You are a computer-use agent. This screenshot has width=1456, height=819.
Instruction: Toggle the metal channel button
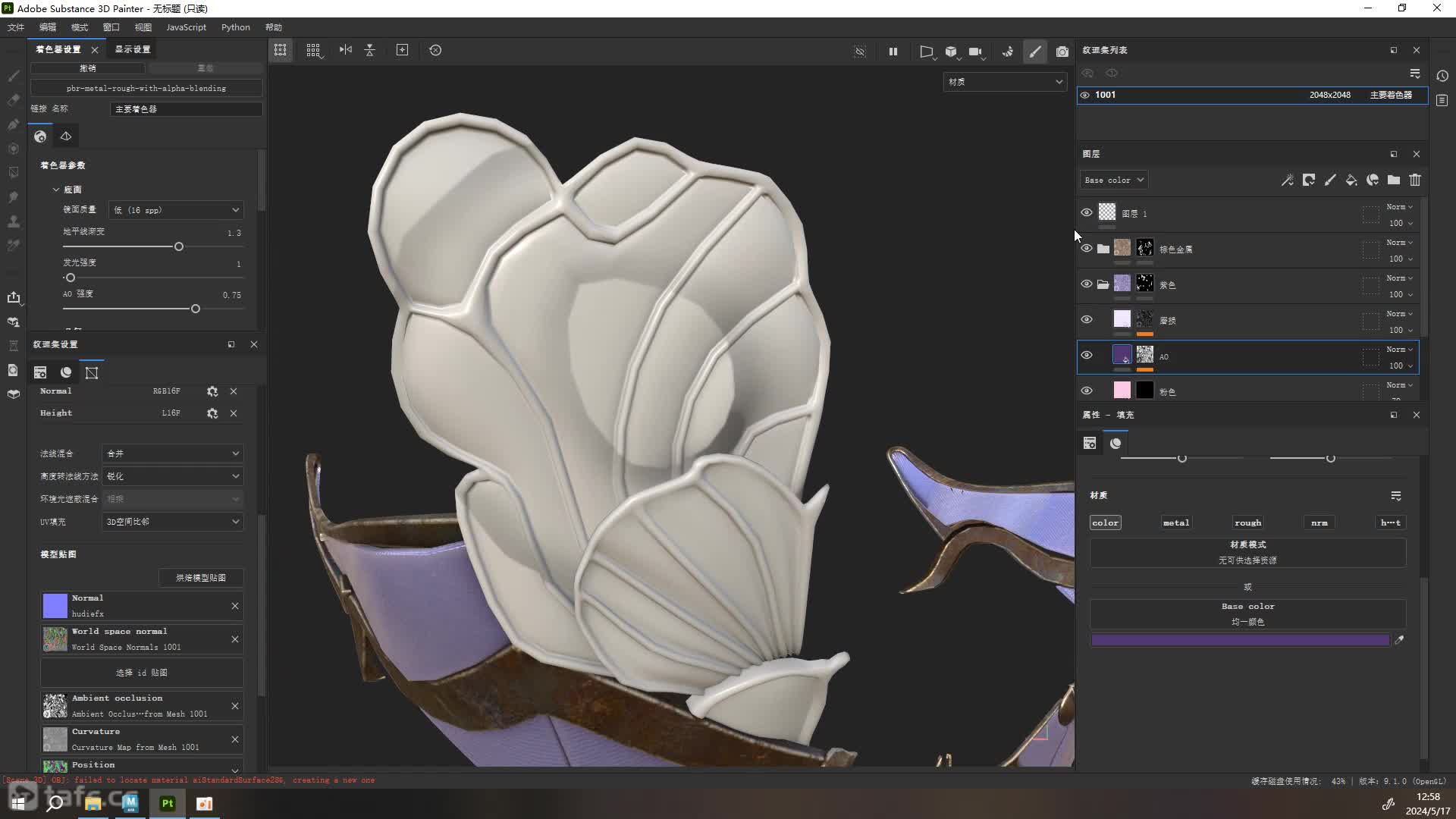(1176, 522)
